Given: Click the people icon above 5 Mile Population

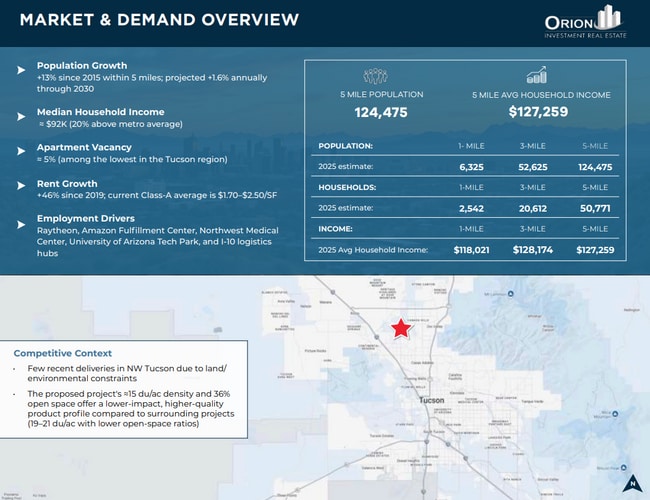Looking at the screenshot, I should tap(376, 76).
